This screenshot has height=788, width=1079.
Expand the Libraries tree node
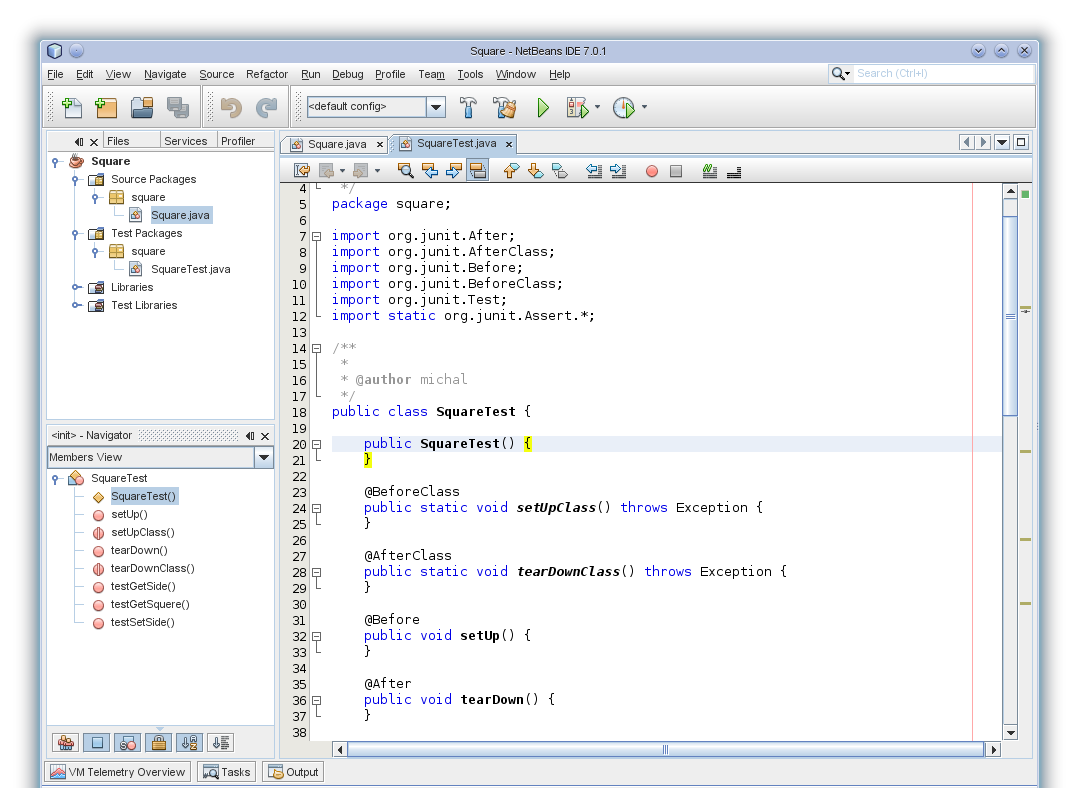[x=76, y=288]
